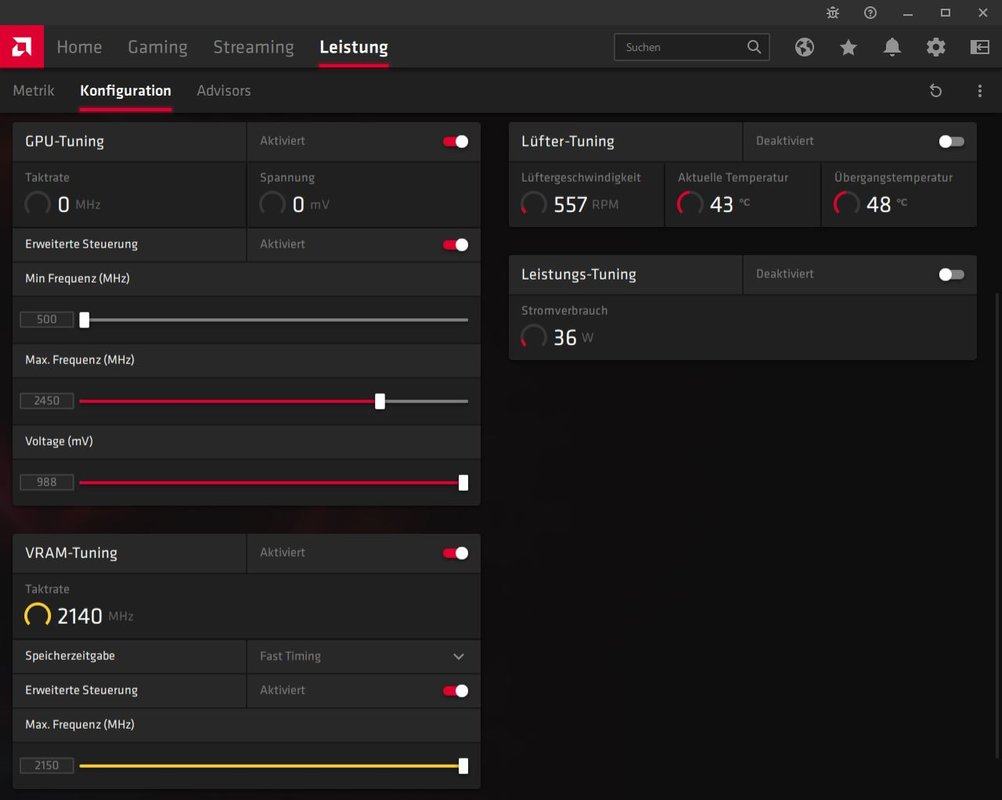This screenshot has width=1002, height=800.
Task: Toggle GPU Erweiterte Steuerung switch
Action: click(456, 245)
